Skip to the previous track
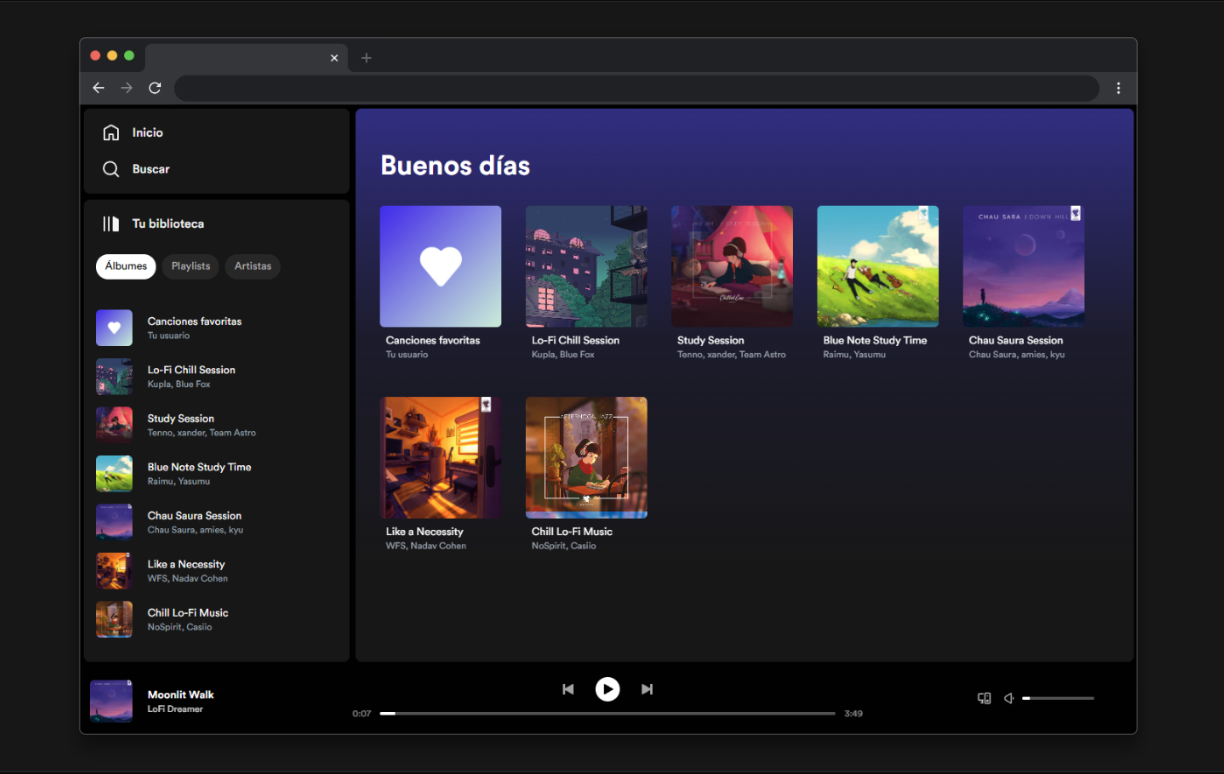This screenshot has width=1224, height=774. click(568, 689)
